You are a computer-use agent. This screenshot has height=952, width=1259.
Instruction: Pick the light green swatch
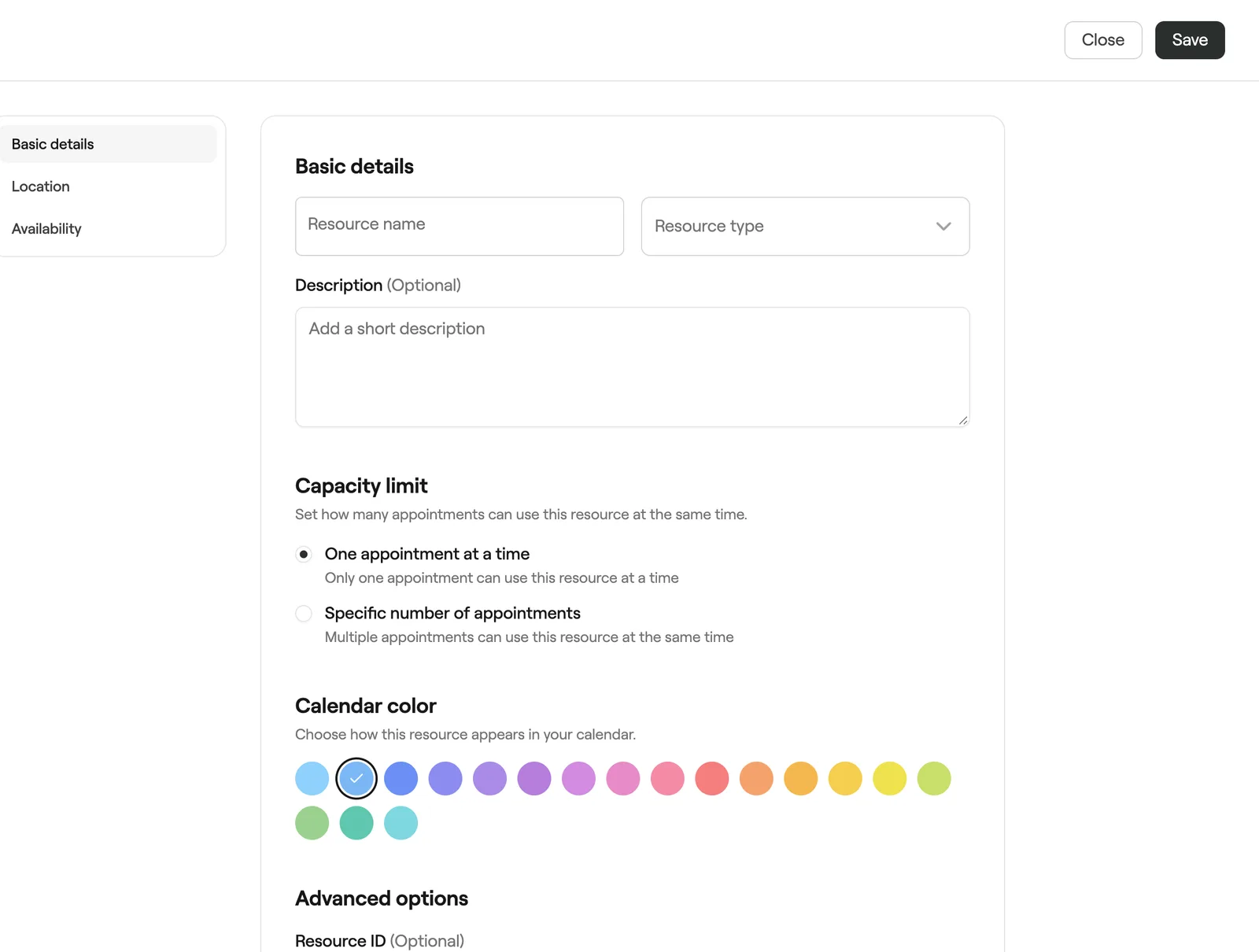click(312, 823)
